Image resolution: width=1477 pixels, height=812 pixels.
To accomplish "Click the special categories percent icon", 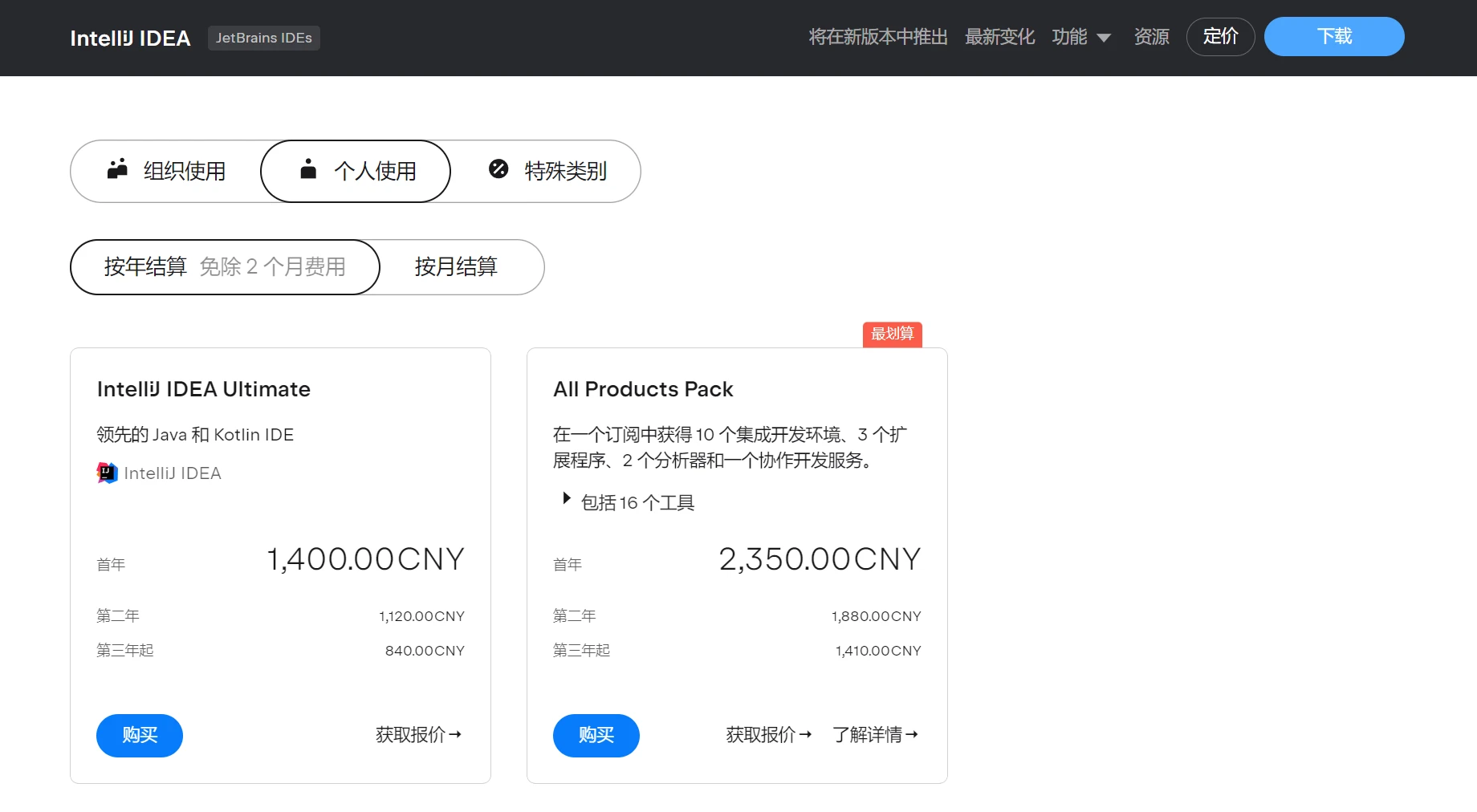I will [498, 168].
